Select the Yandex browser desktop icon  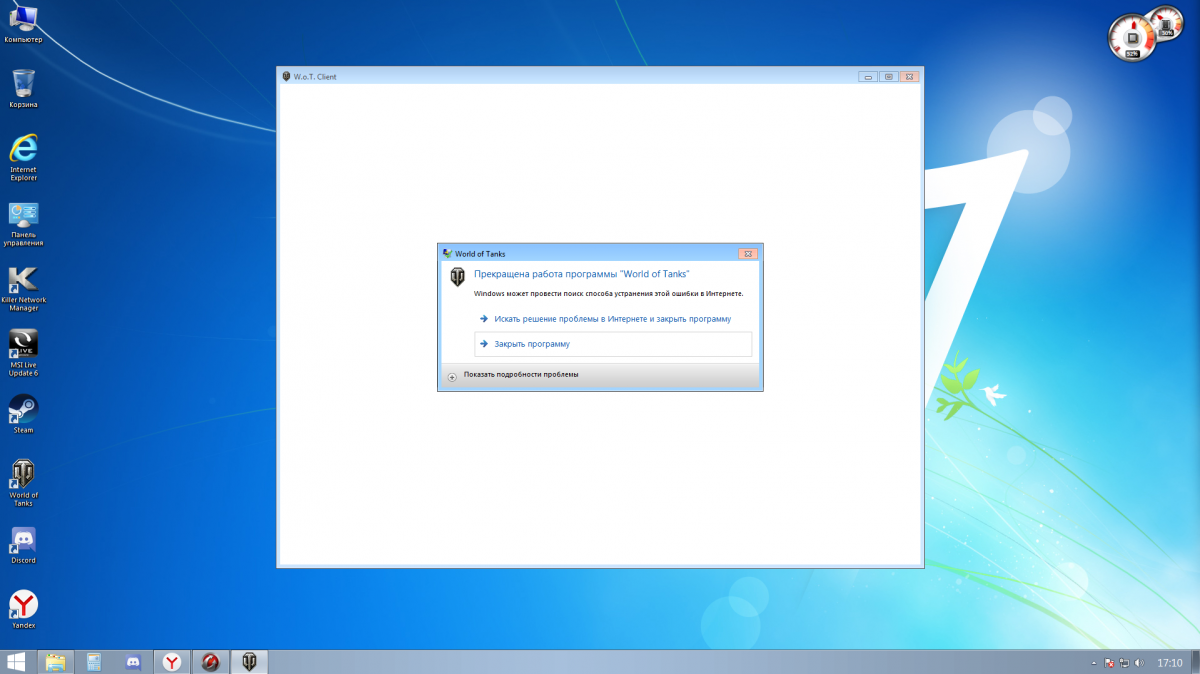pyautogui.click(x=23, y=604)
